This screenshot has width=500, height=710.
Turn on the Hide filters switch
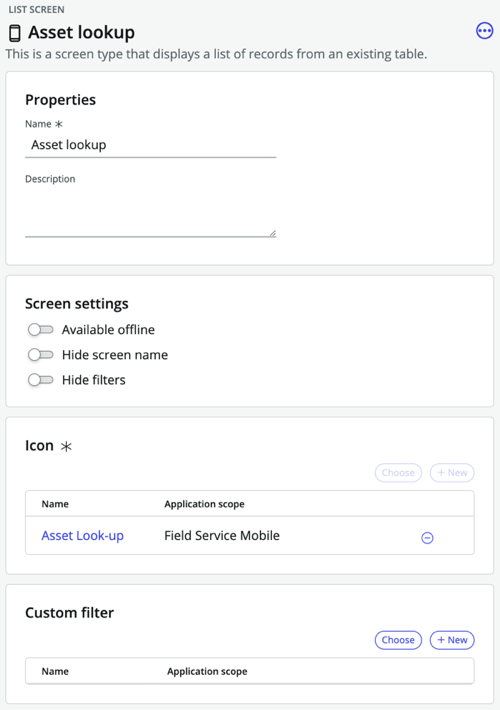[40, 379]
